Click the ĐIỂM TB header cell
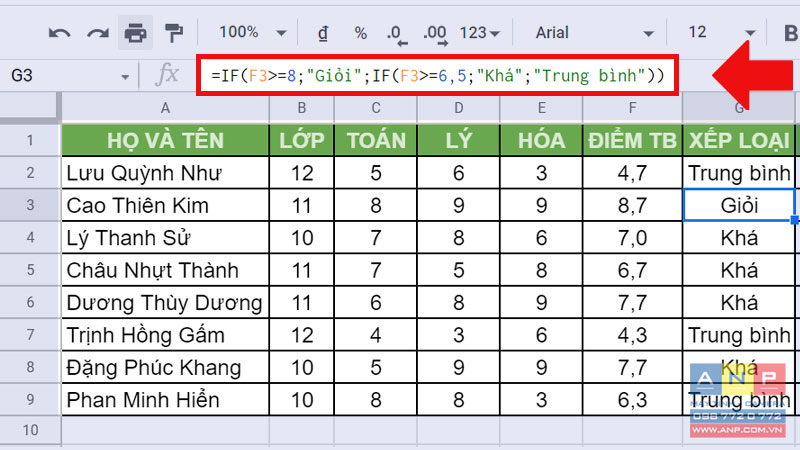 pos(633,140)
